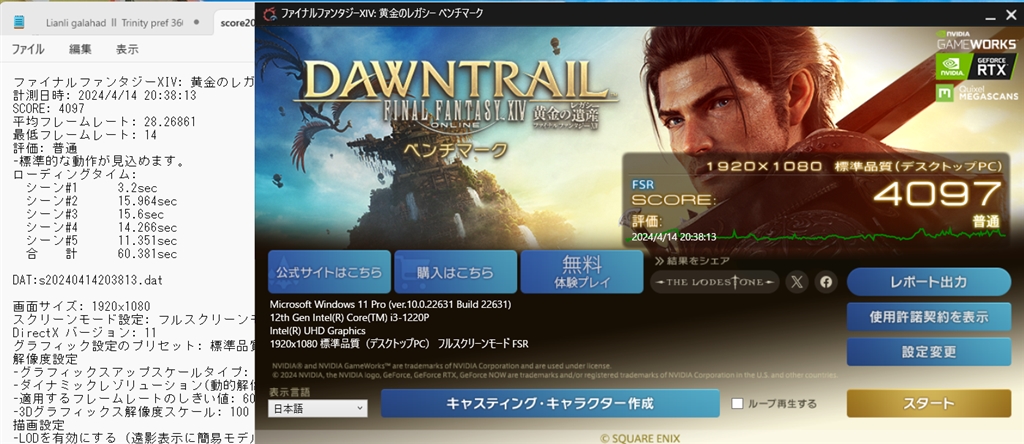This screenshot has height=444, width=1024.
Task: Switch to the Lianli galahad II tab
Action: click(x=114, y=22)
